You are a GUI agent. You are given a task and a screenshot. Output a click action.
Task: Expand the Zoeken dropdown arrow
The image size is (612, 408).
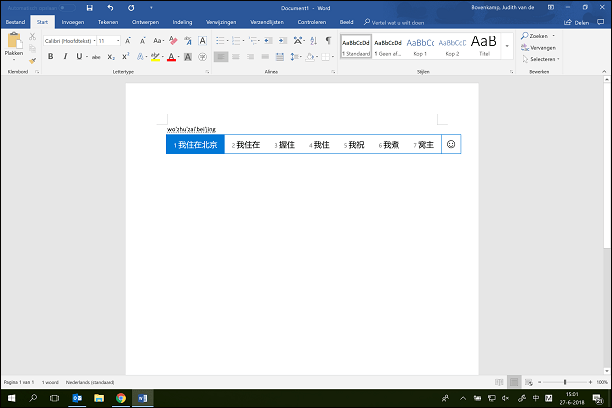(x=553, y=36)
